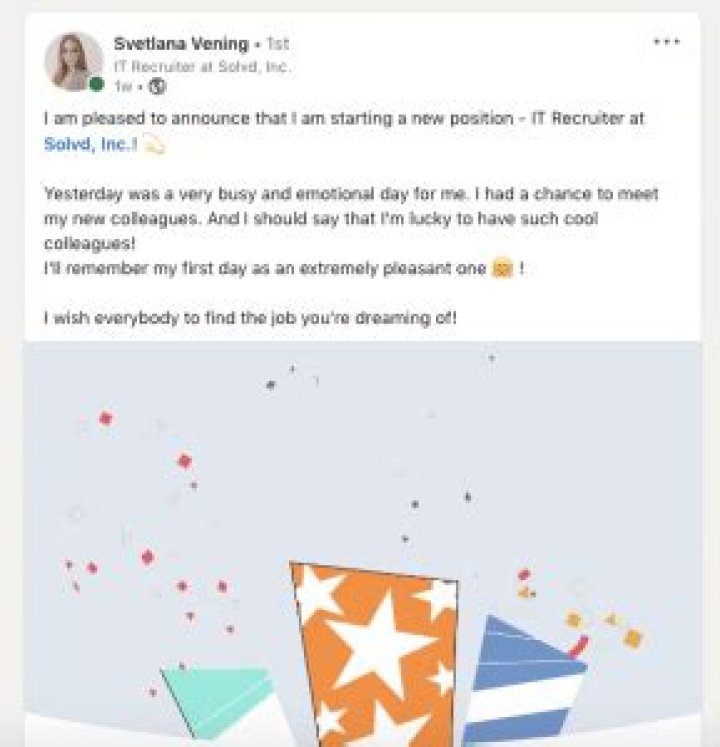Open the Svetlana Vening name link
The image size is (720, 747).
point(180,44)
